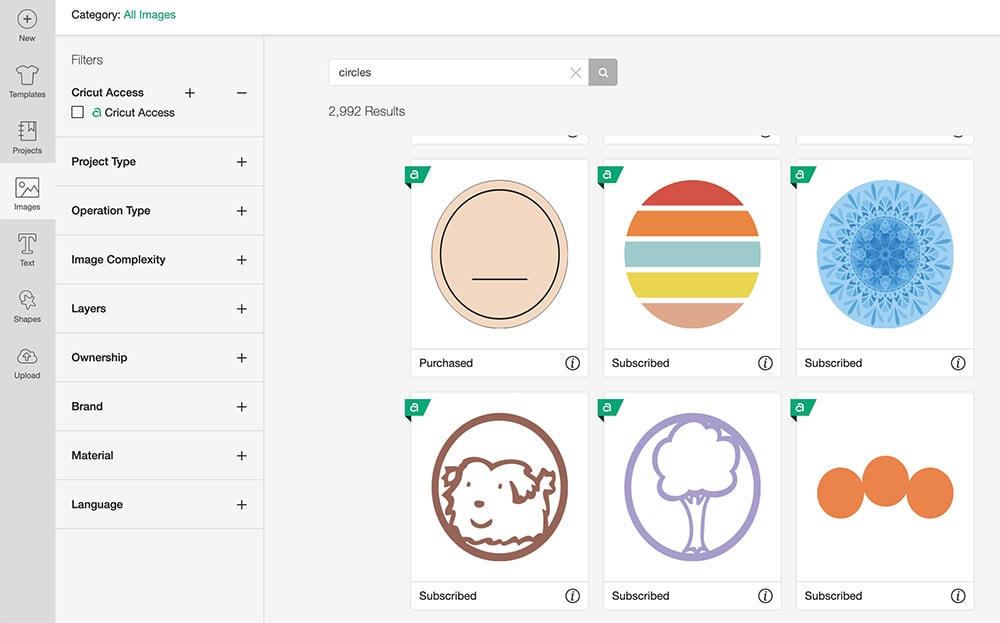Viewport: 1000px width, 623px height.
Task: Expand the Image Complexity filter
Action: tap(241, 260)
